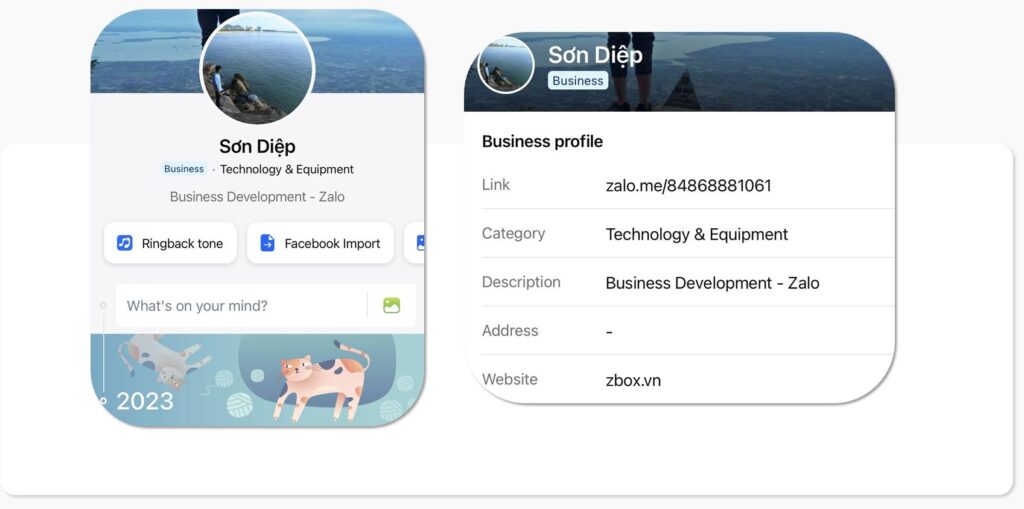Click the Ringback tone music icon
The image size is (1024, 509).
click(124, 243)
